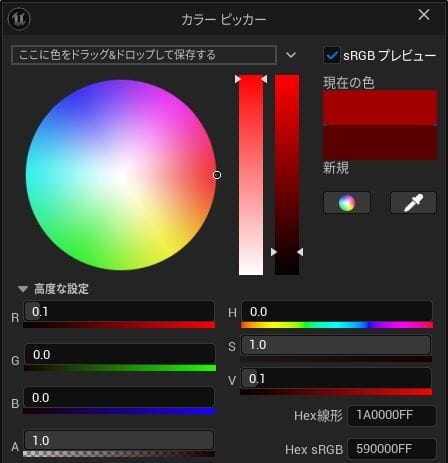Viewport: 448px width, 463px height.
Task: Switch to color wheel mode button
Action: (347, 202)
